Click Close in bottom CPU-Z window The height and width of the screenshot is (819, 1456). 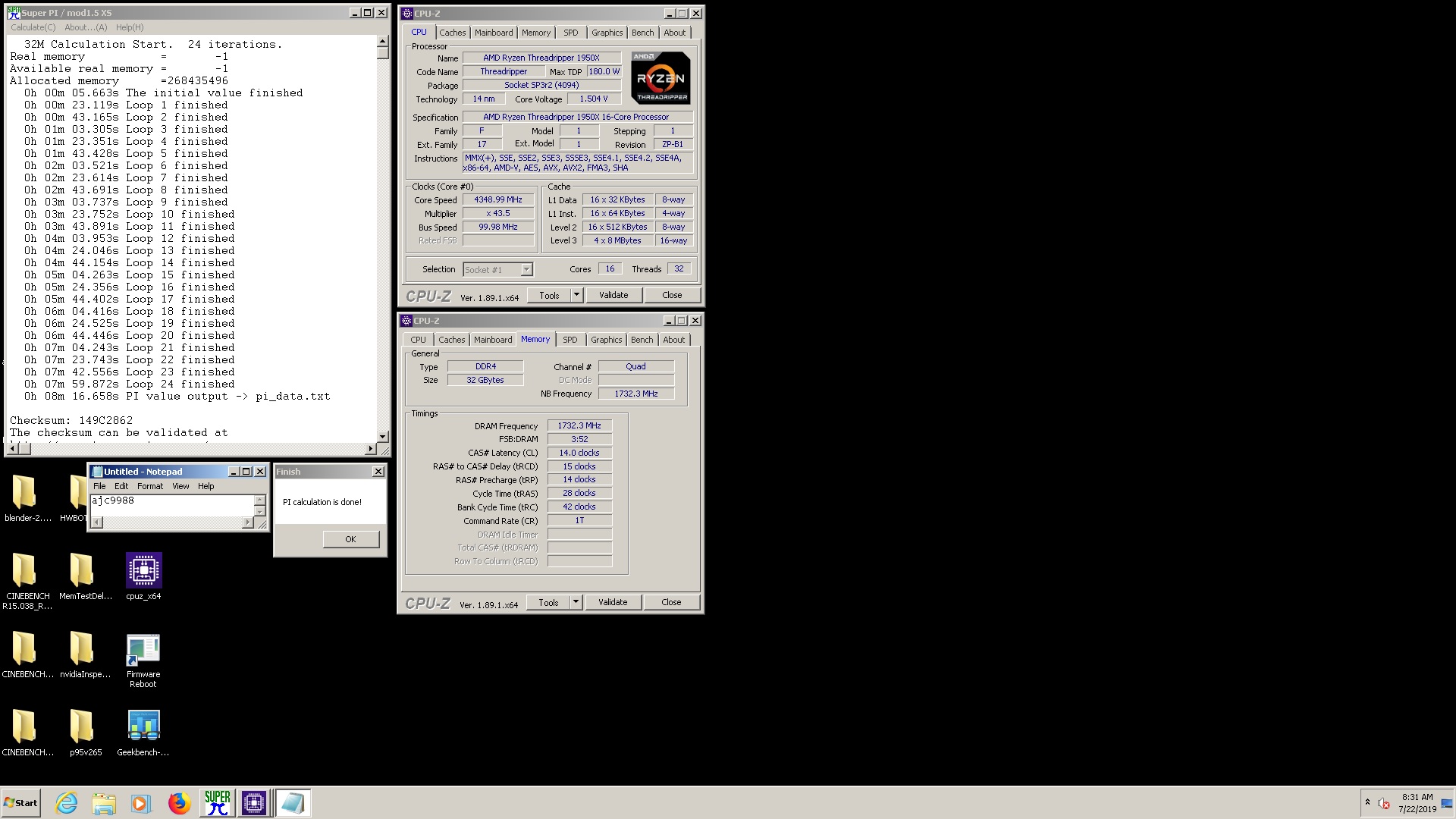pos(671,602)
